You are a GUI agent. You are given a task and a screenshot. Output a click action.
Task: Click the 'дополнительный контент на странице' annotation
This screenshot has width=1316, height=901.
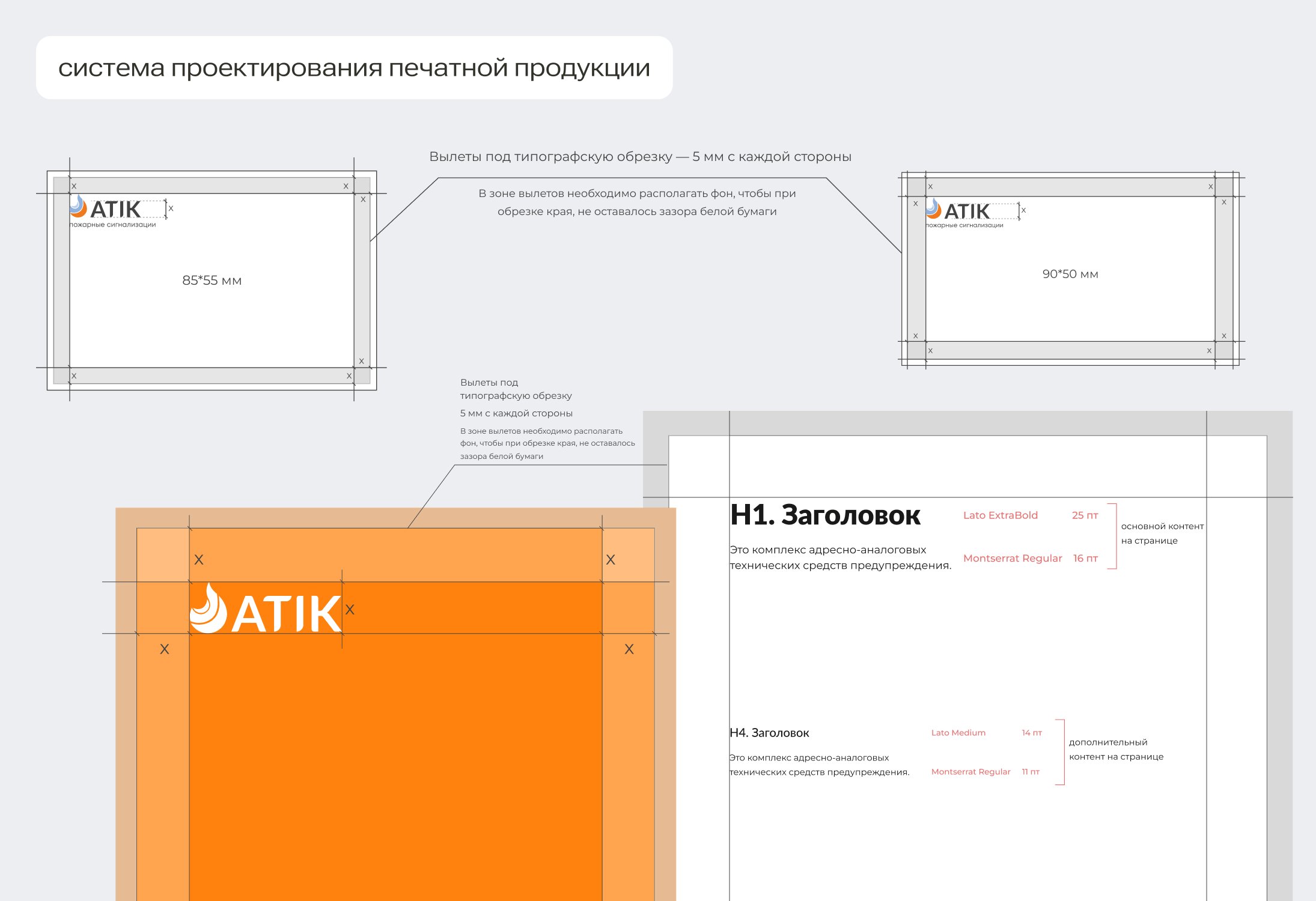[1116, 750]
